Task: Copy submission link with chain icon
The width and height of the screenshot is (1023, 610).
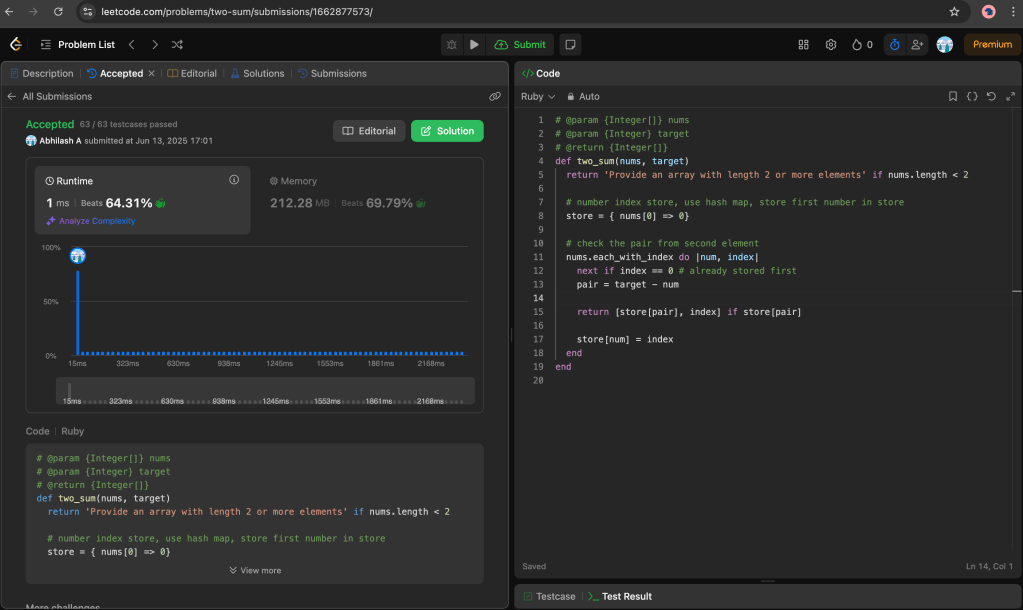Action: [x=494, y=97]
